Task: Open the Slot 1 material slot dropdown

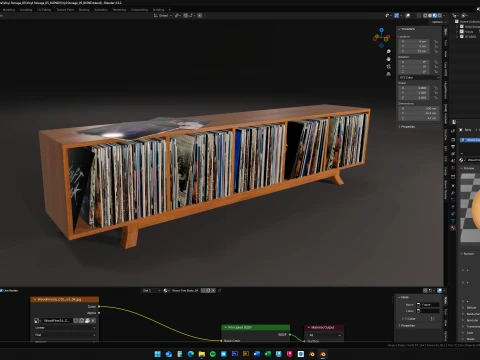Action: click(x=152, y=290)
